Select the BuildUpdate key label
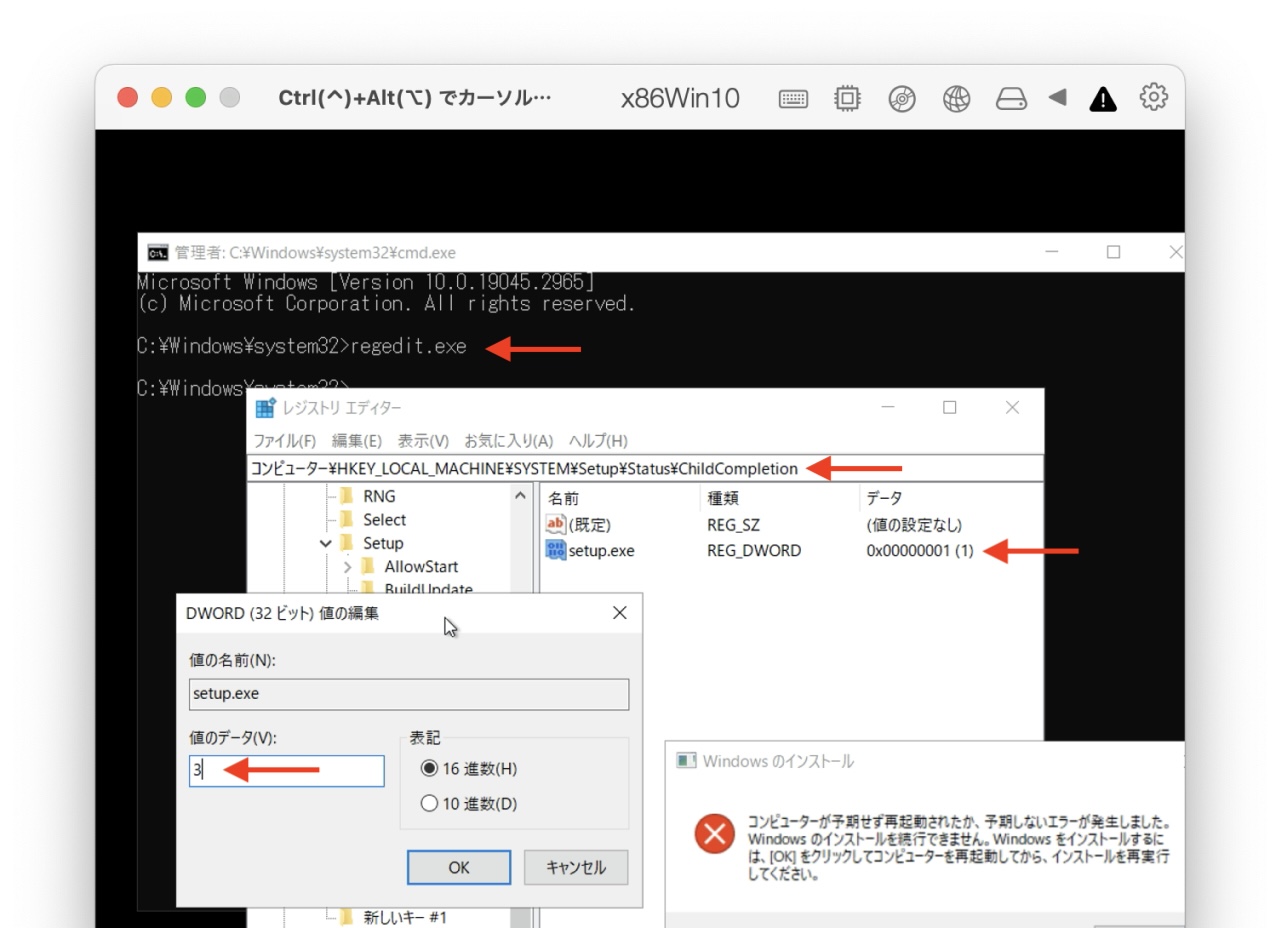This screenshot has width=1280, height=928. (428, 589)
